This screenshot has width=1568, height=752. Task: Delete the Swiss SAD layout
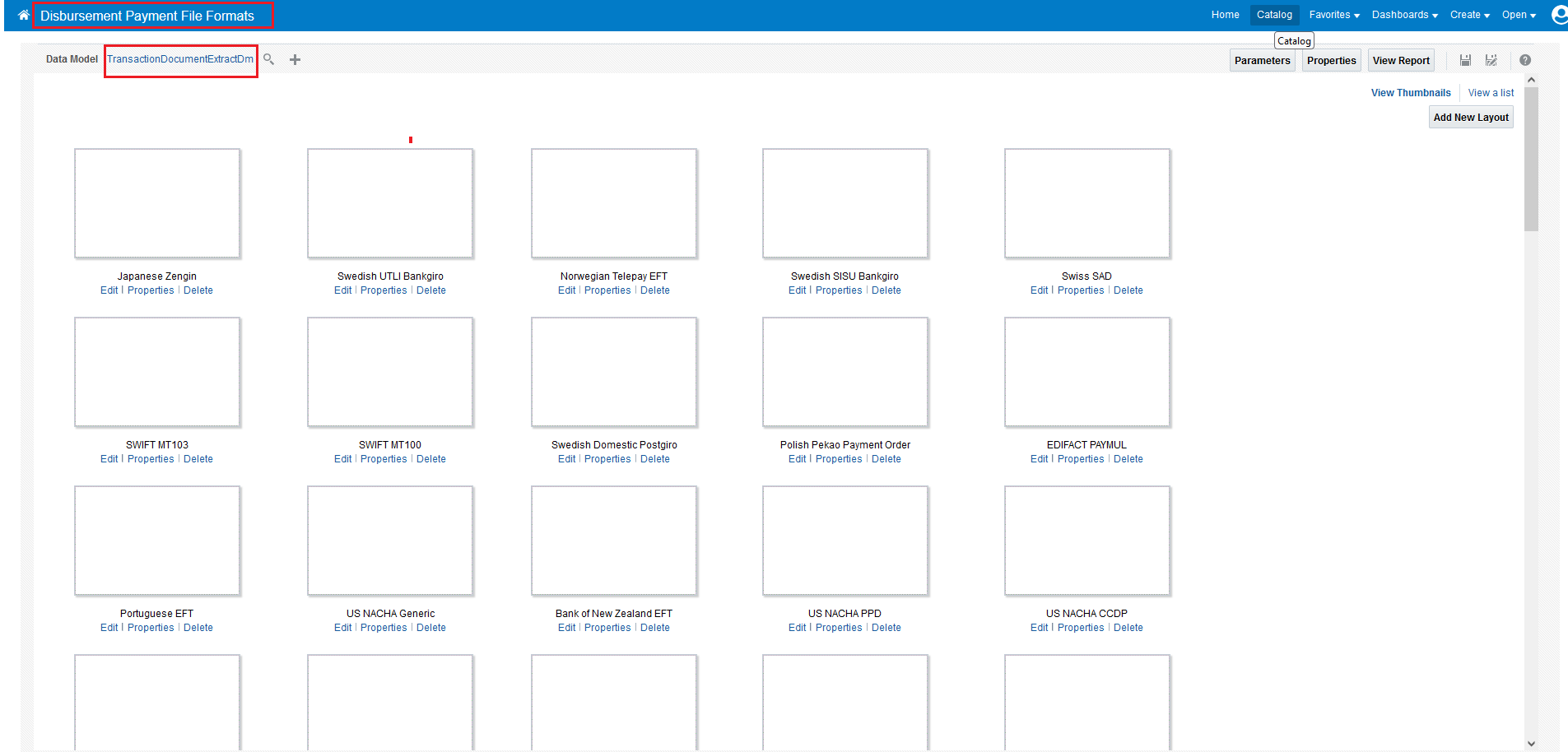[x=1128, y=290]
